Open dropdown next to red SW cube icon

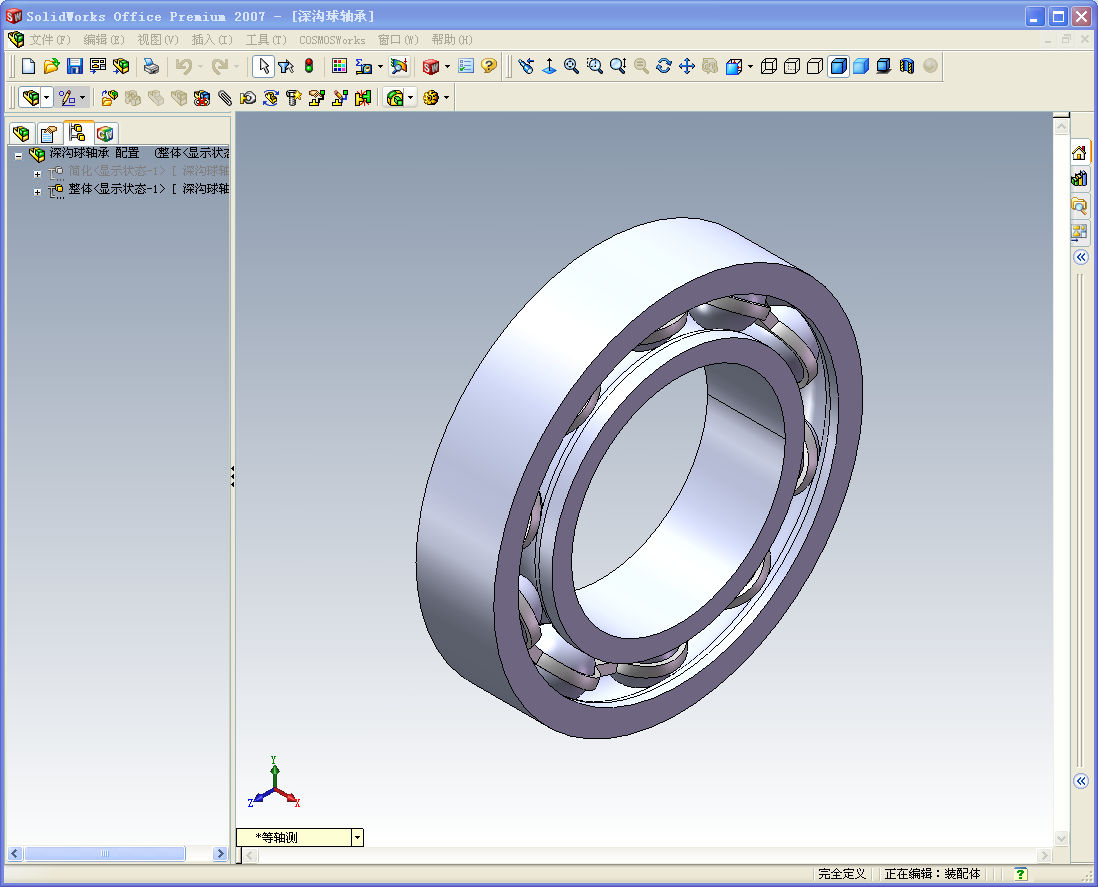447,67
